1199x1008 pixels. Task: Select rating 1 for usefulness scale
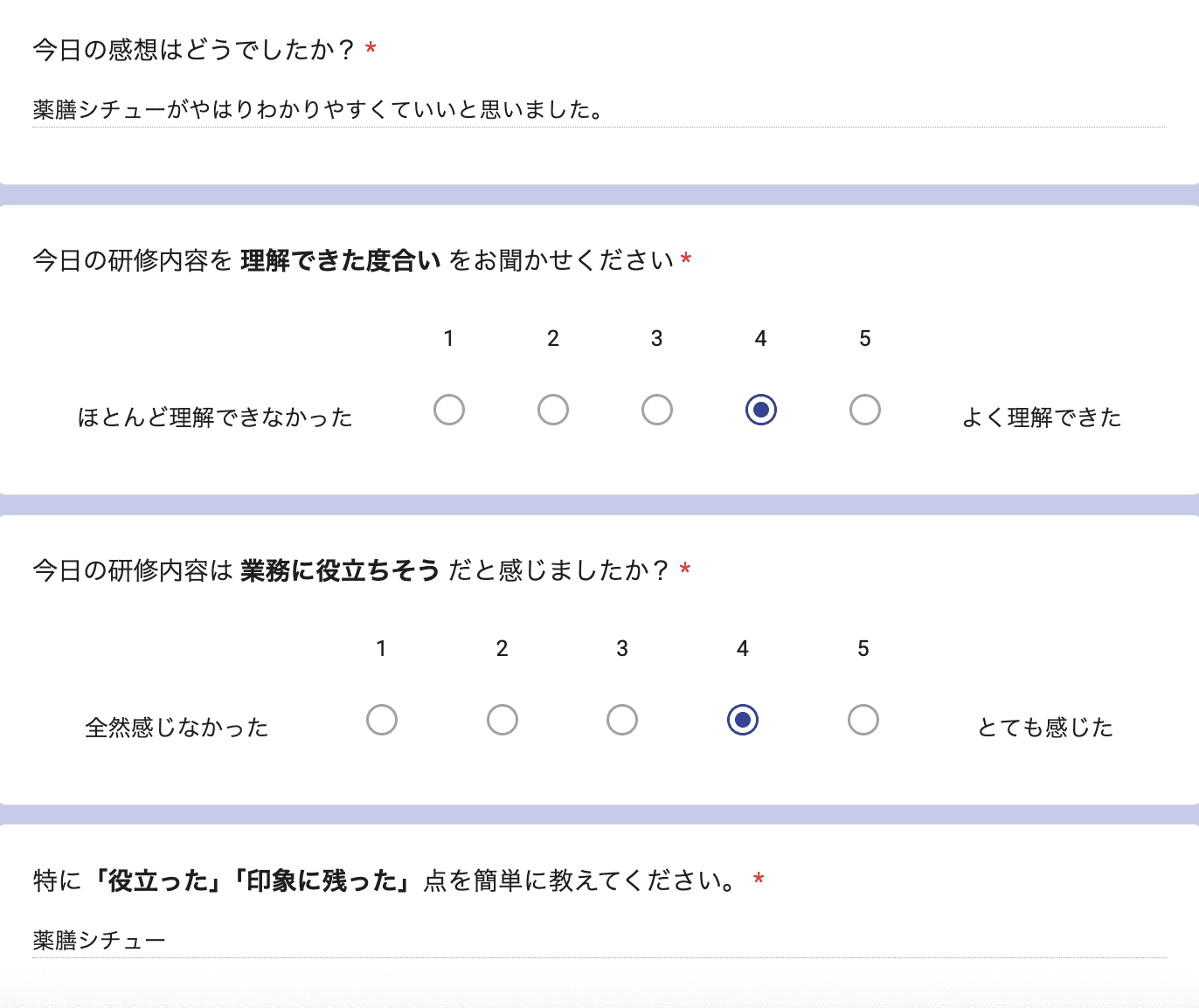[x=381, y=719]
